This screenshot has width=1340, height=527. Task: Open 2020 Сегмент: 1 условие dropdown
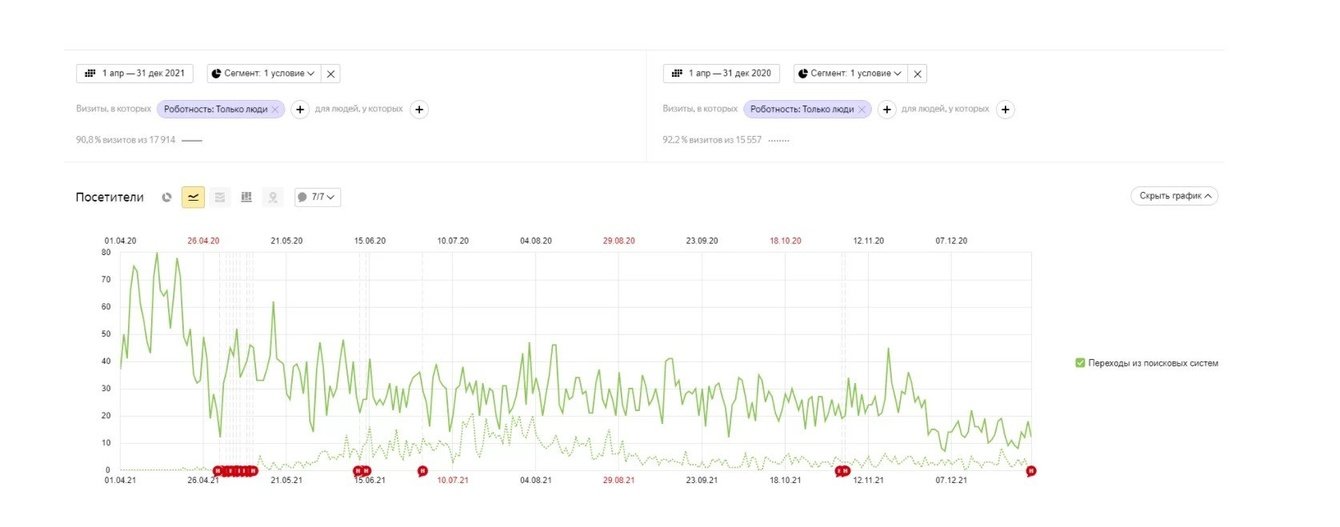point(850,73)
